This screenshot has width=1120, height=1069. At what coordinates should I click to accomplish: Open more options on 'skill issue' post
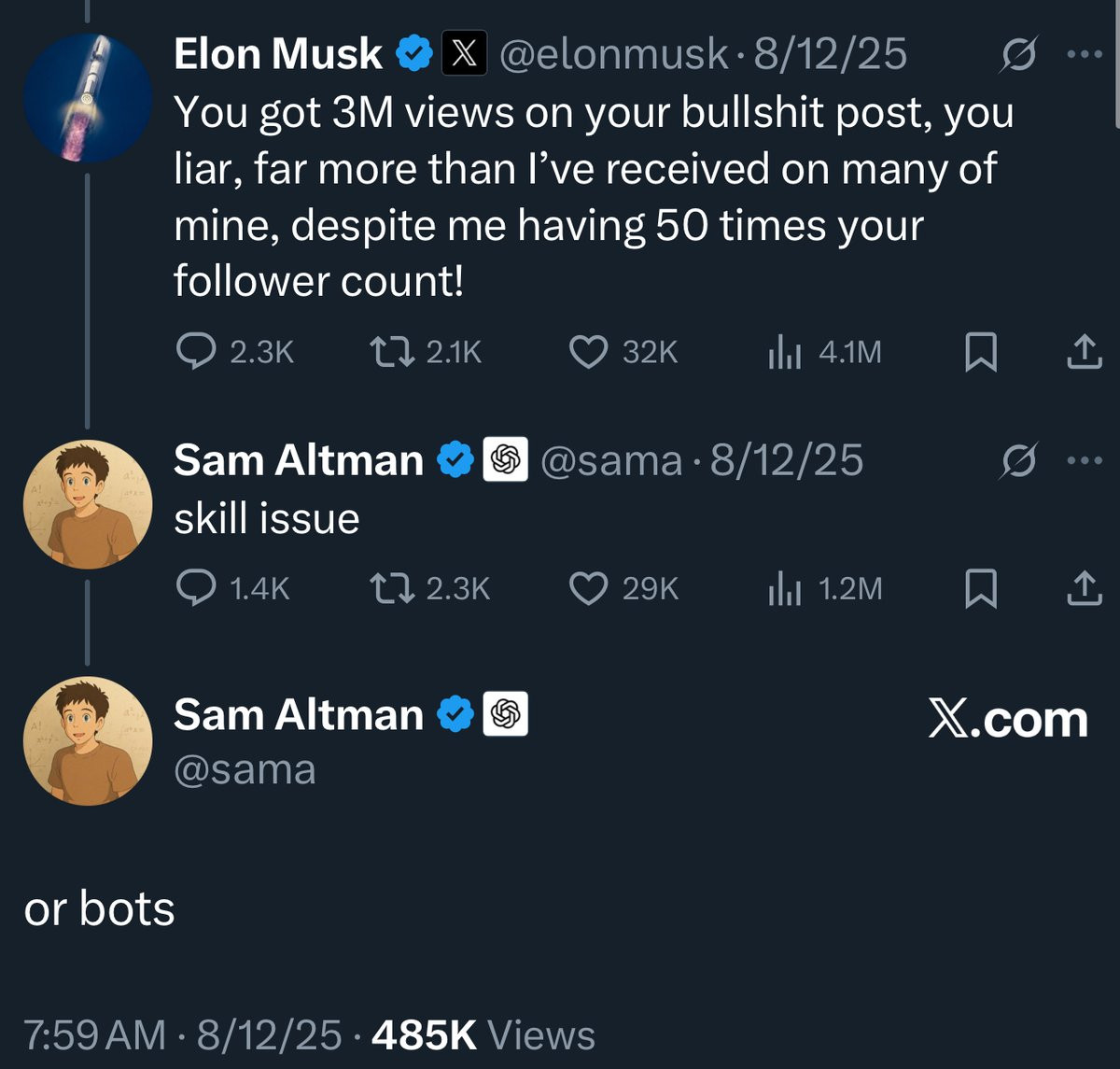click(1085, 460)
